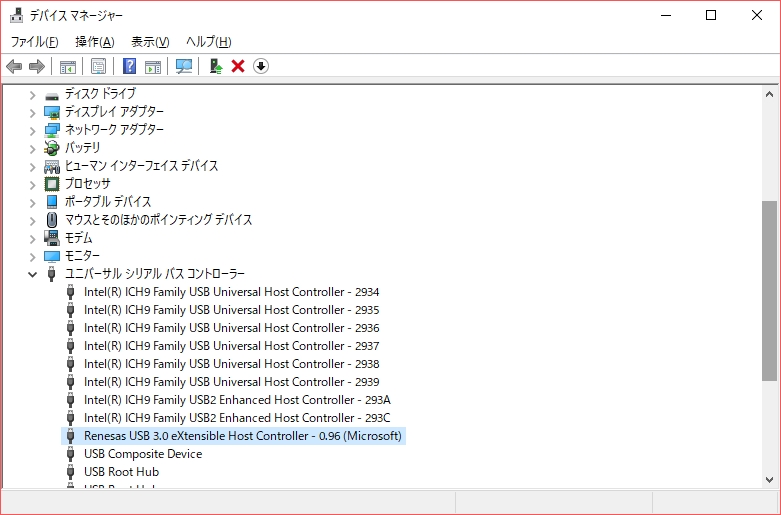Select USB Composite Device label

tap(143, 454)
